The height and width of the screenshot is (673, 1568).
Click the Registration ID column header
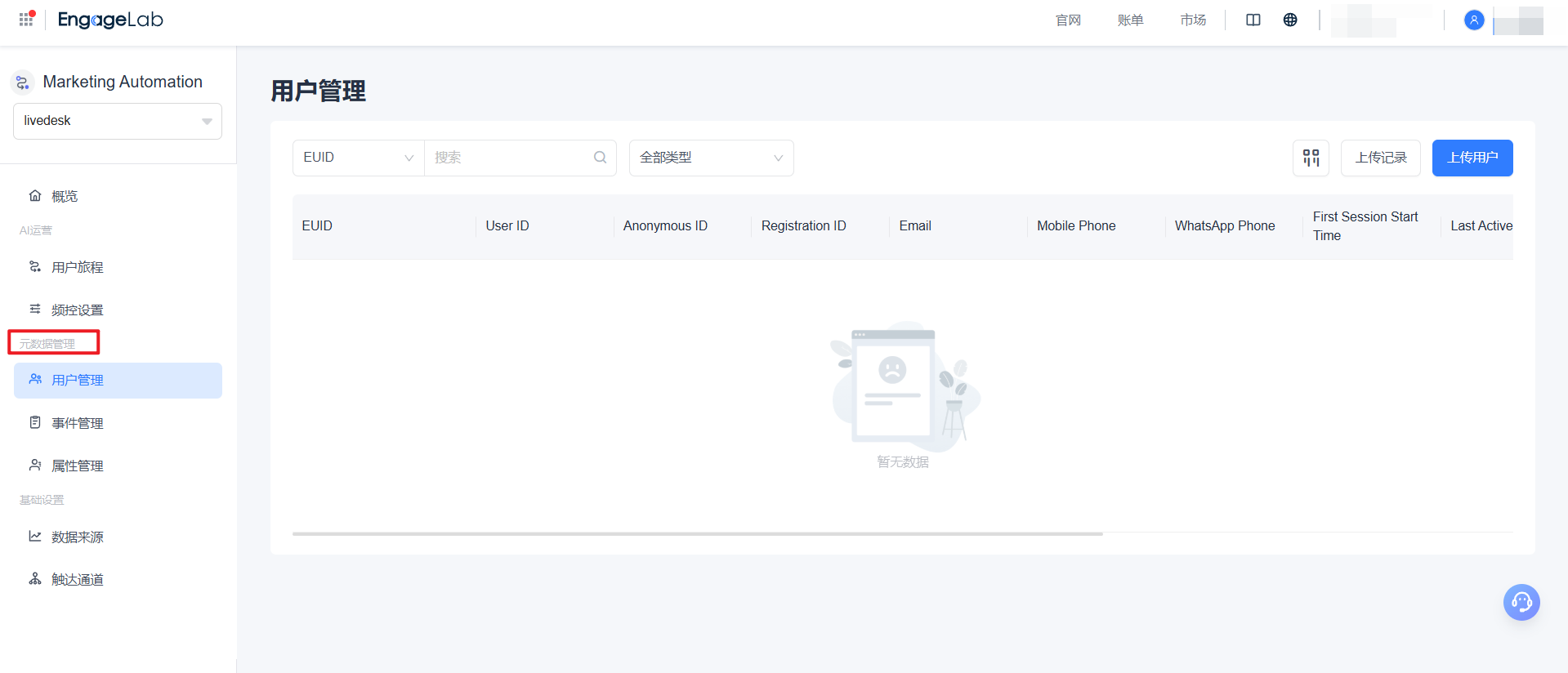(820, 226)
